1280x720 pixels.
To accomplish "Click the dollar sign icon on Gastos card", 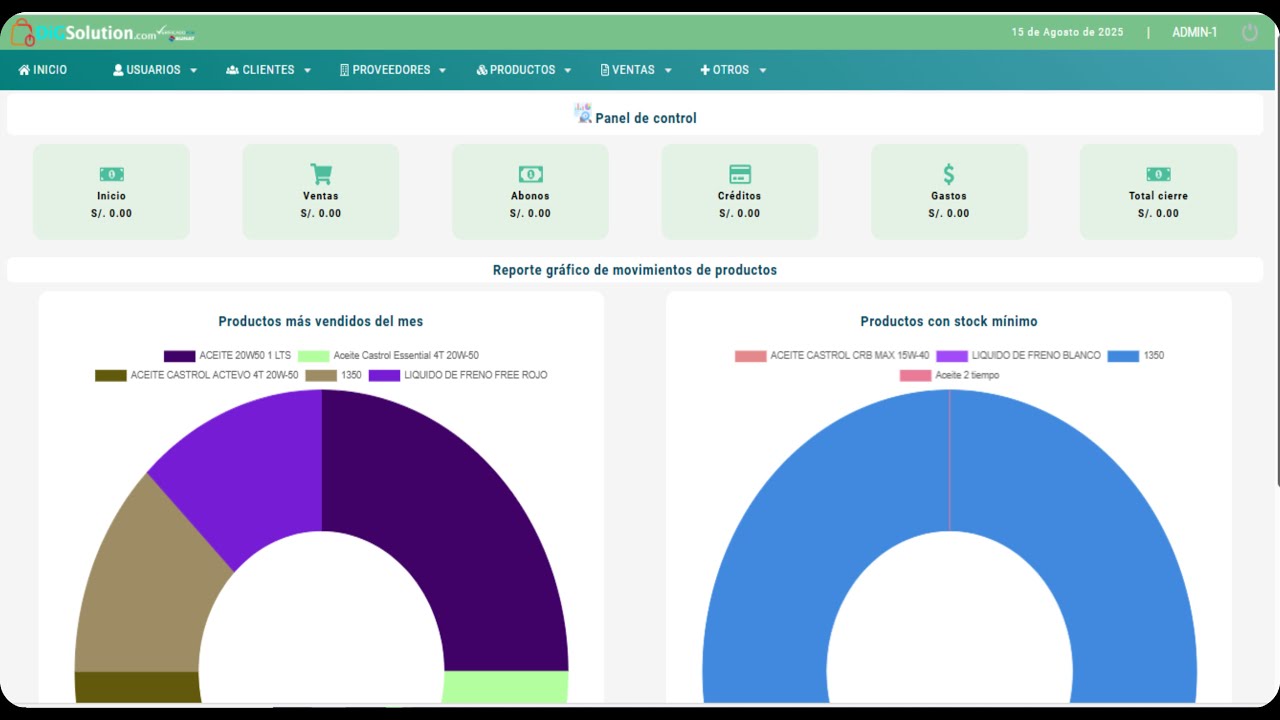I will (949, 174).
